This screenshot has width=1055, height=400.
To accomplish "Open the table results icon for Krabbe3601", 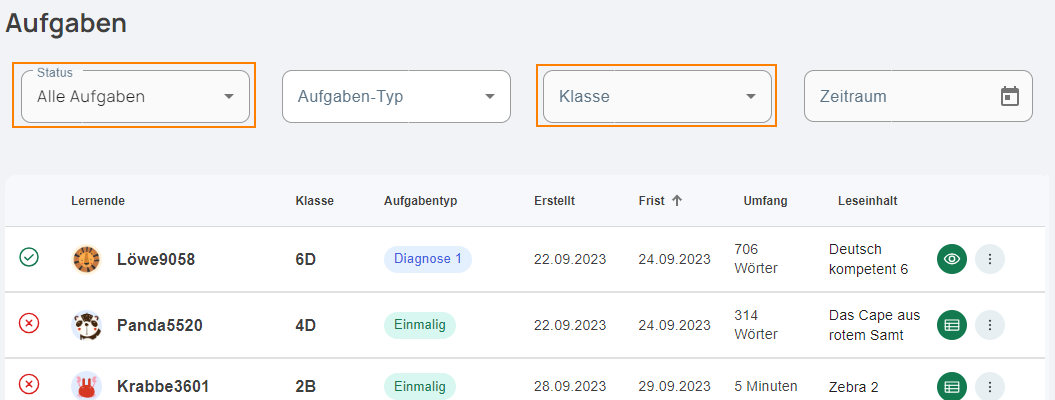I will click(x=951, y=387).
